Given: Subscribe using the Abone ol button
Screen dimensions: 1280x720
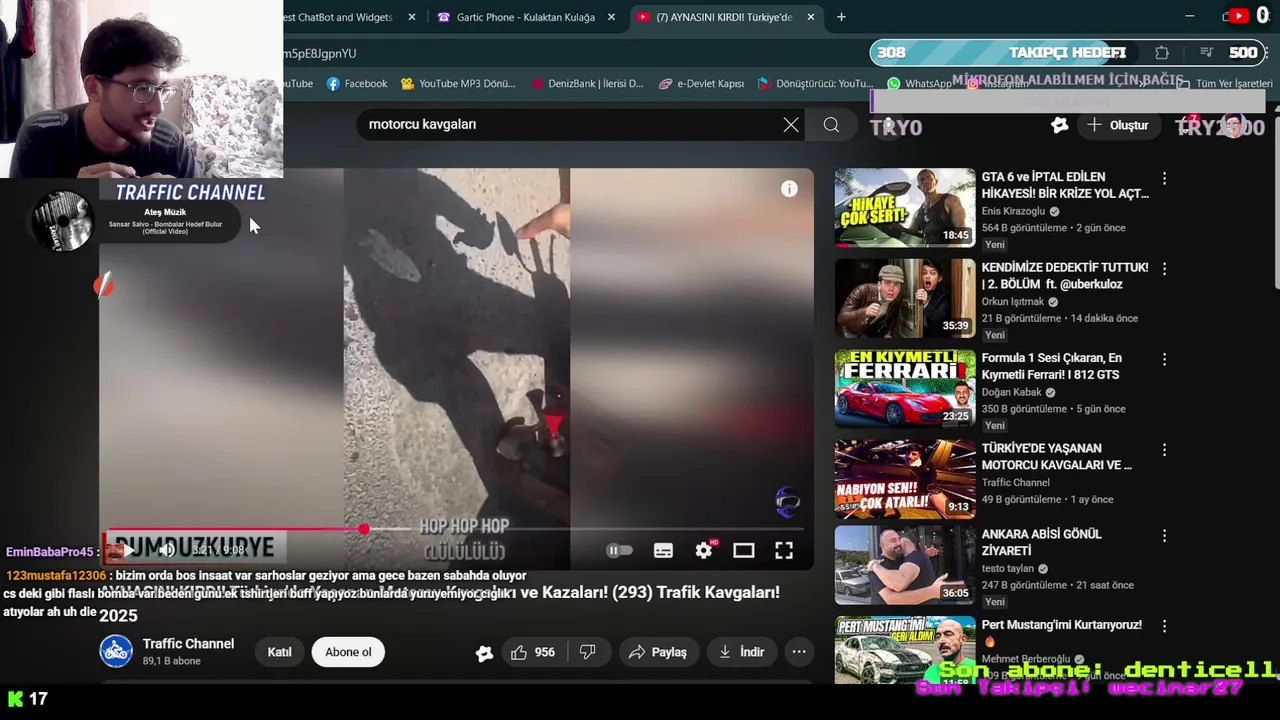Looking at the screenshot, I should [x=348, y=652].
